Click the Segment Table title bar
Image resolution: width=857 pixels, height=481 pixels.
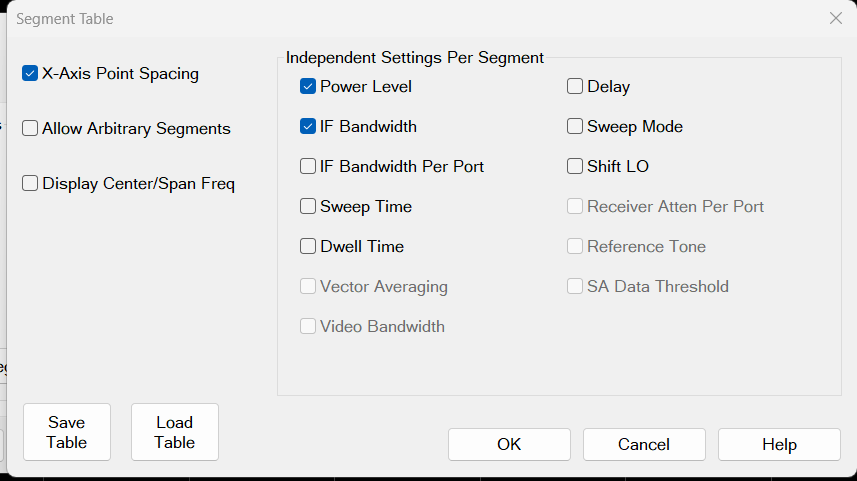click(400, 18)
